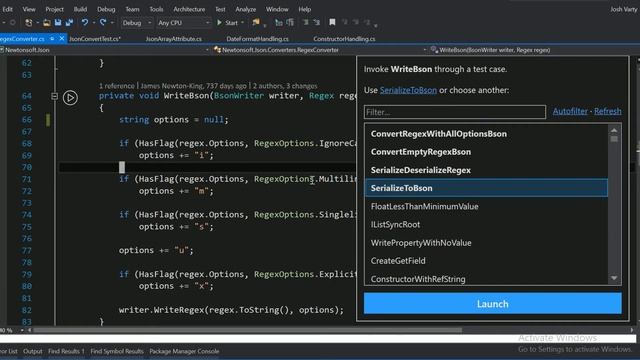Open the editor zoom percentage dropdown
The image size is (640, 360).
(x=22, y=330)
